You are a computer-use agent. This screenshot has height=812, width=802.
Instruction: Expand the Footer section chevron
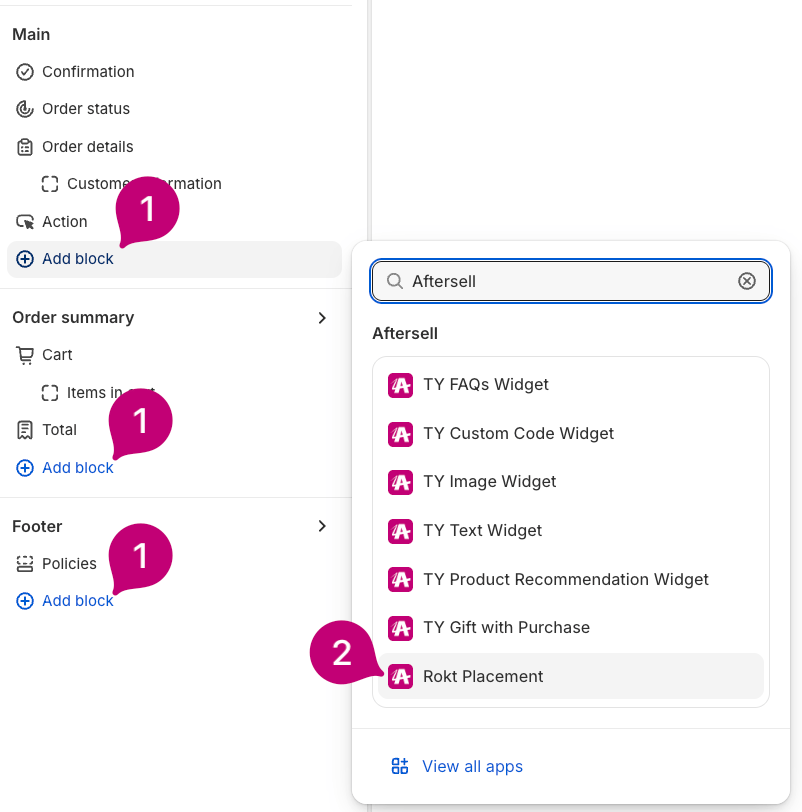pyautogui.click(x=322, y=526)
